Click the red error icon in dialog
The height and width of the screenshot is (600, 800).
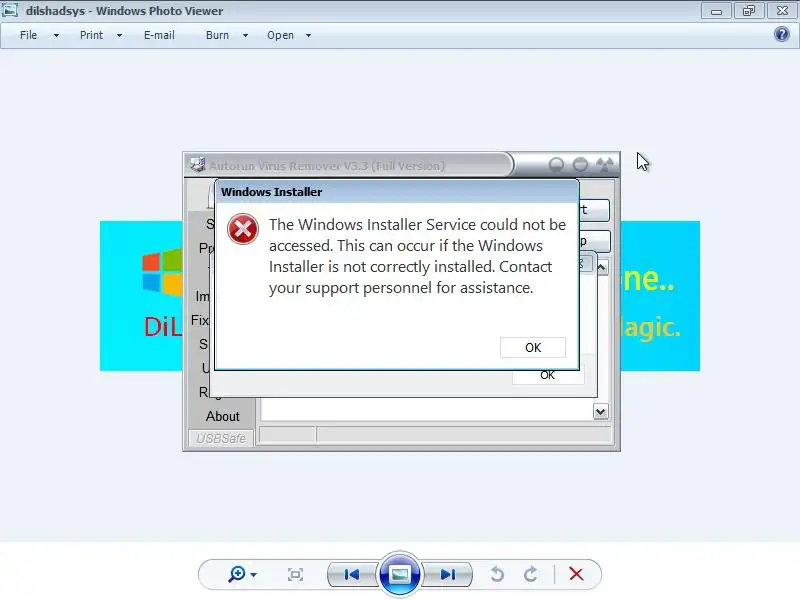click(243, 229)
